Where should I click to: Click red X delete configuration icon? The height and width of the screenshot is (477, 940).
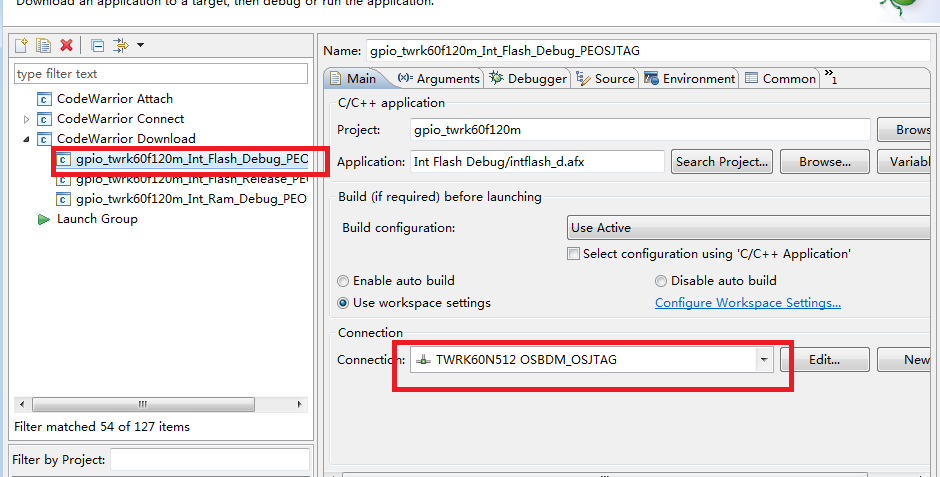point(67,45)
